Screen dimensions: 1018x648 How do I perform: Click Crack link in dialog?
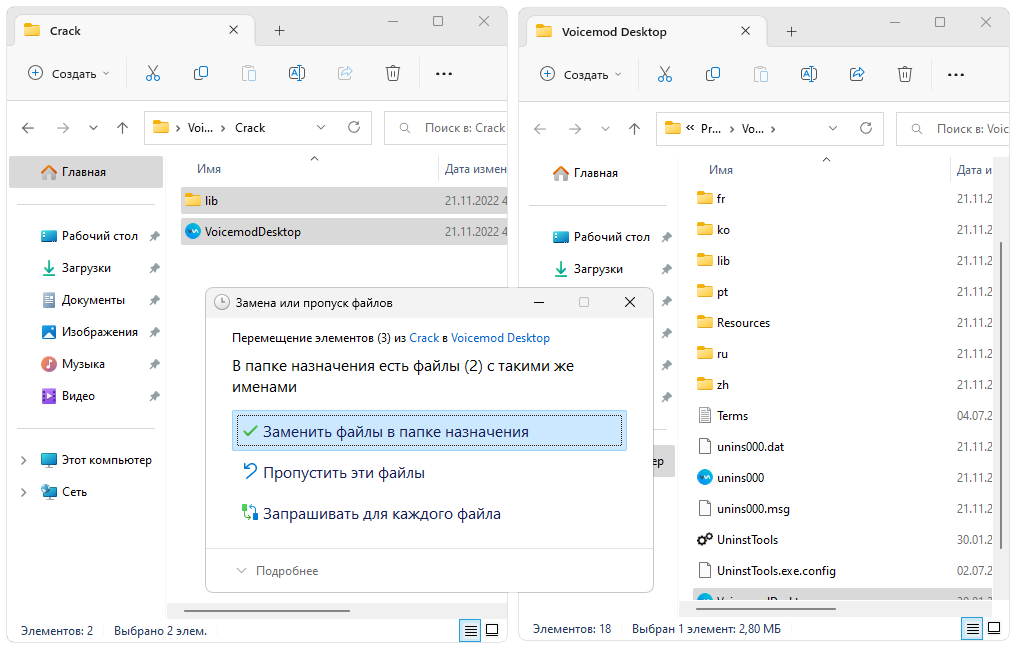coord(424,338)
